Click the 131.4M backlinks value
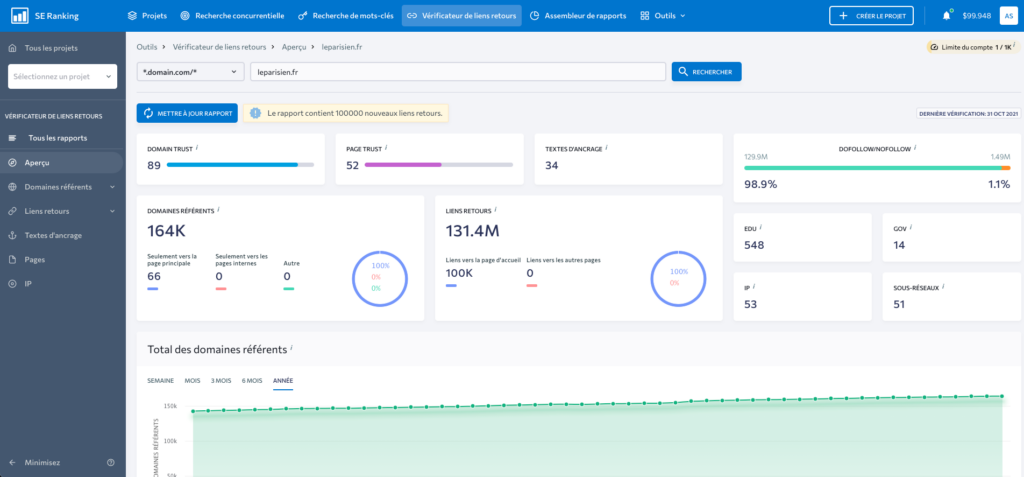Screen dimensions: 1024x477 [473, 231]
